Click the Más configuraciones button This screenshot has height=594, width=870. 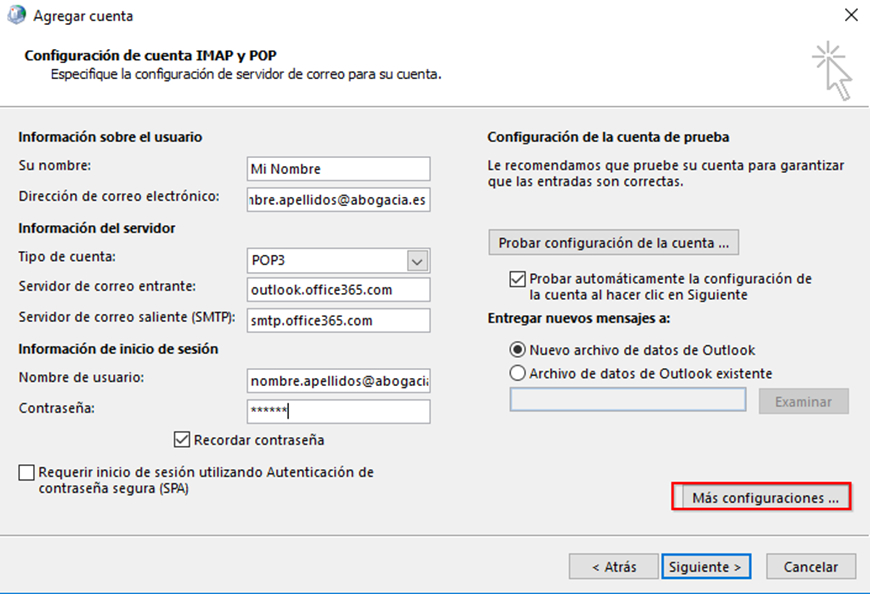(760, 497)
